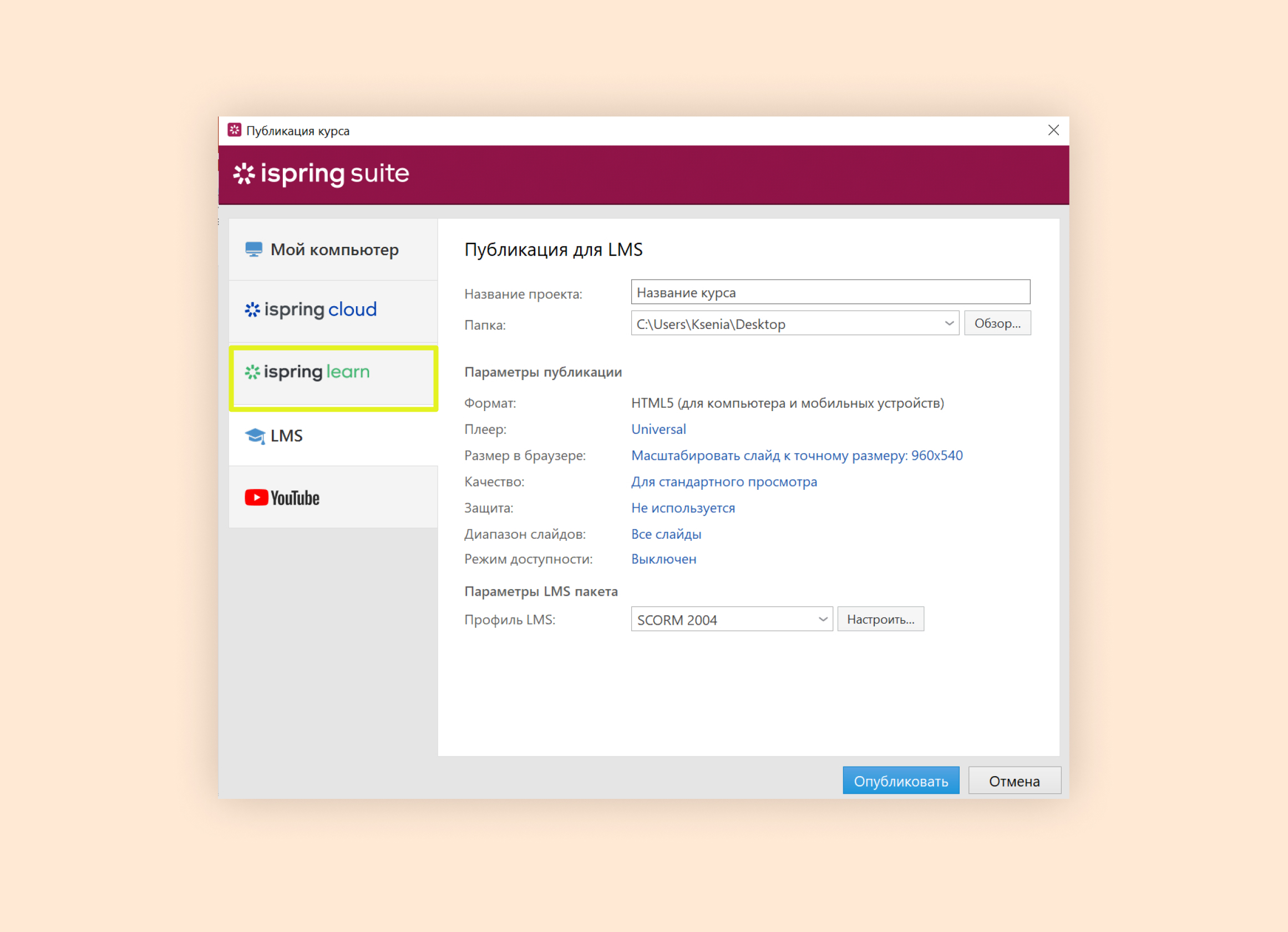This screenshot has width=1288, height=932.
Task: Close the Публикация курса dialog
Action: click(1053, 130)
